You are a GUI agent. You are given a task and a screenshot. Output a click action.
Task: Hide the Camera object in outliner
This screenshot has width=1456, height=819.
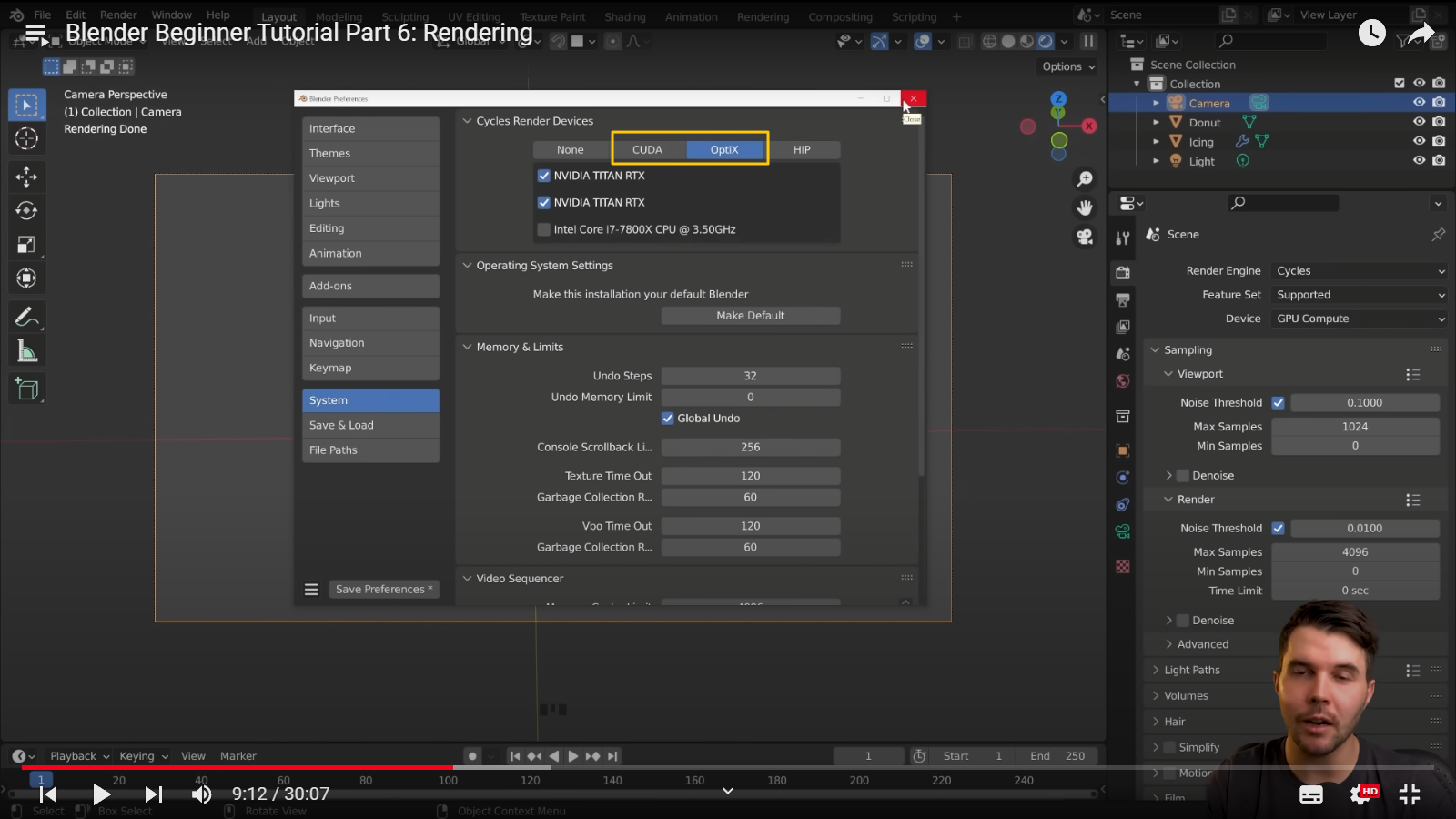[1419, 103]
